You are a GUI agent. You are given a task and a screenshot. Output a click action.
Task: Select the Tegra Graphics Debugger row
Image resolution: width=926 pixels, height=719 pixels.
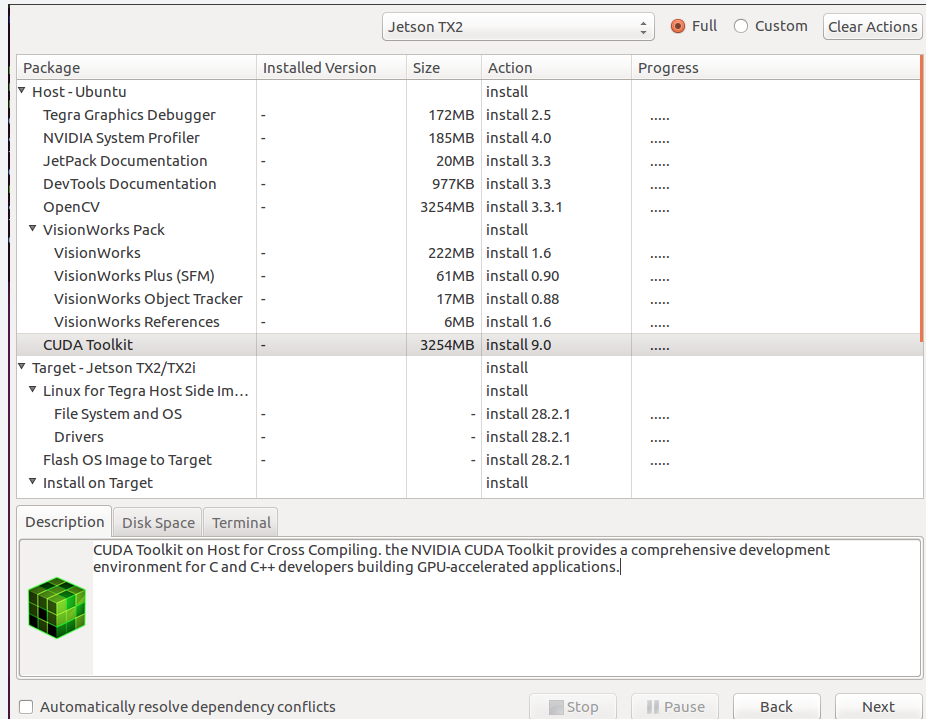coord(469,115)
